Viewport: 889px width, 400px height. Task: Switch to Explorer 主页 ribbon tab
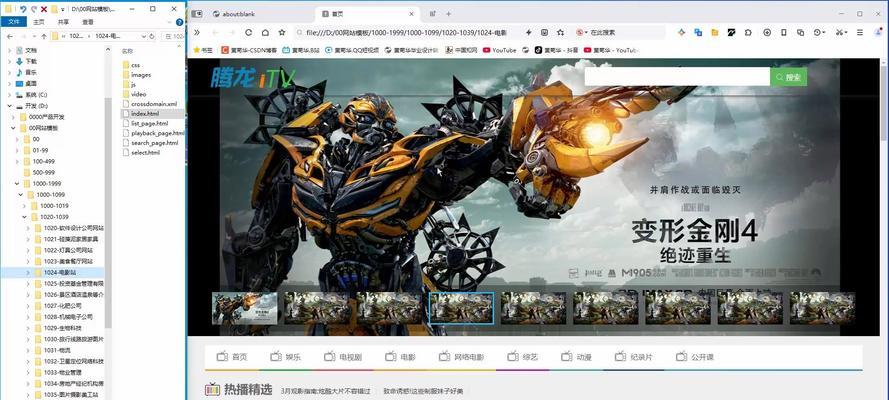39,22
